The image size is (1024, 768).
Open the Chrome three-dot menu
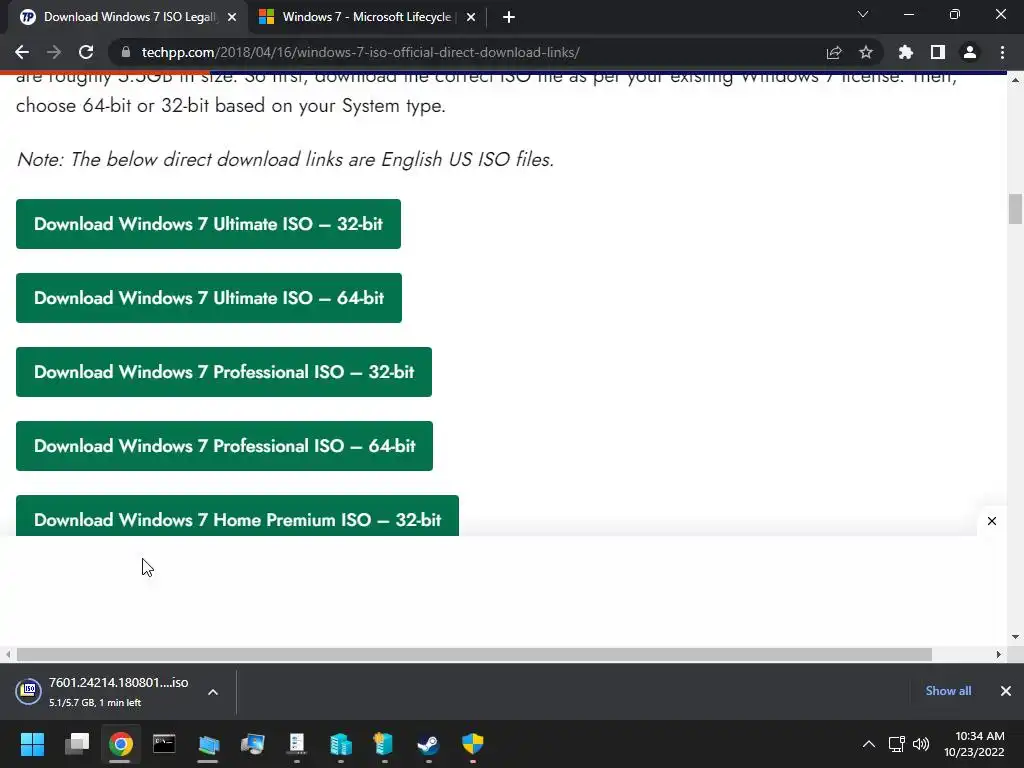click(1002, 52)
